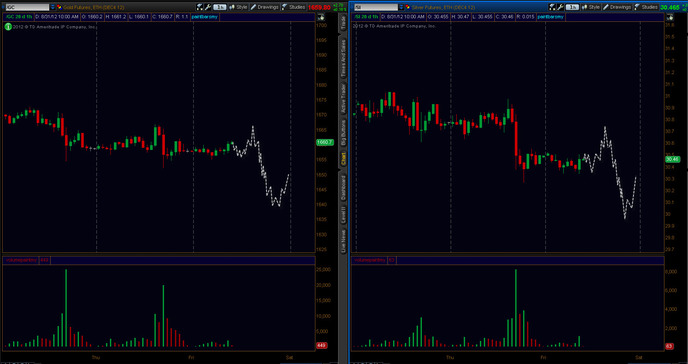Expand the /SI symbol dropdown arrow
The width and height of the screenshot is (688, 364).
[x=401, y=7]
